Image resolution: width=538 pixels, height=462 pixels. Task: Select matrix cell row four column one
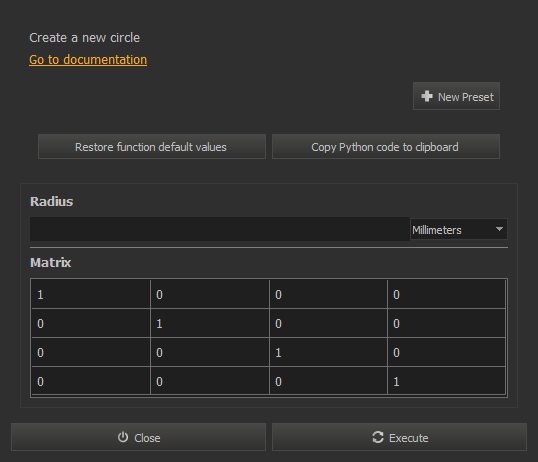click(x=91, y=381)
